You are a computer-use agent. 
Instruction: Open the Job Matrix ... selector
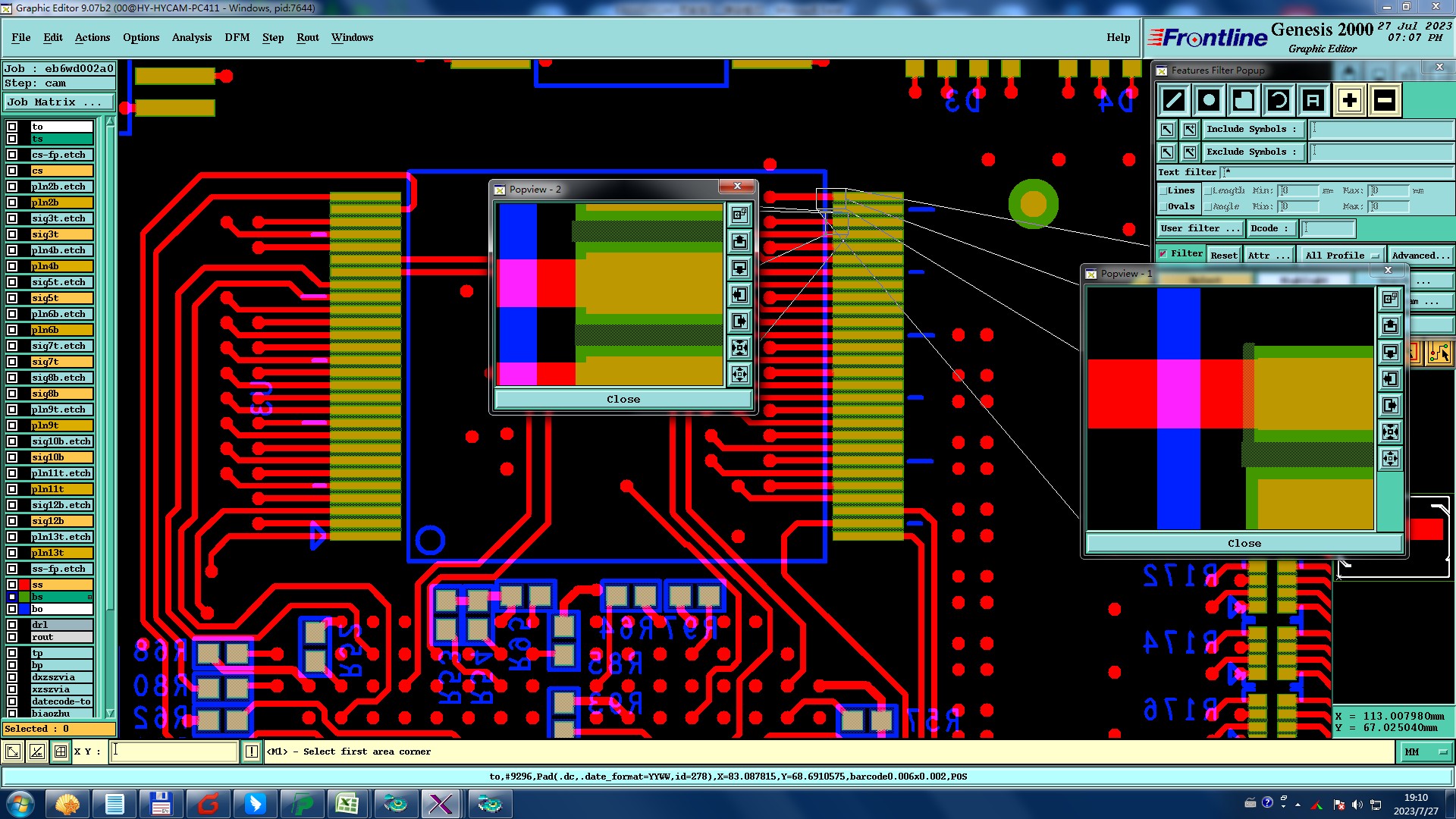(59, 102)
